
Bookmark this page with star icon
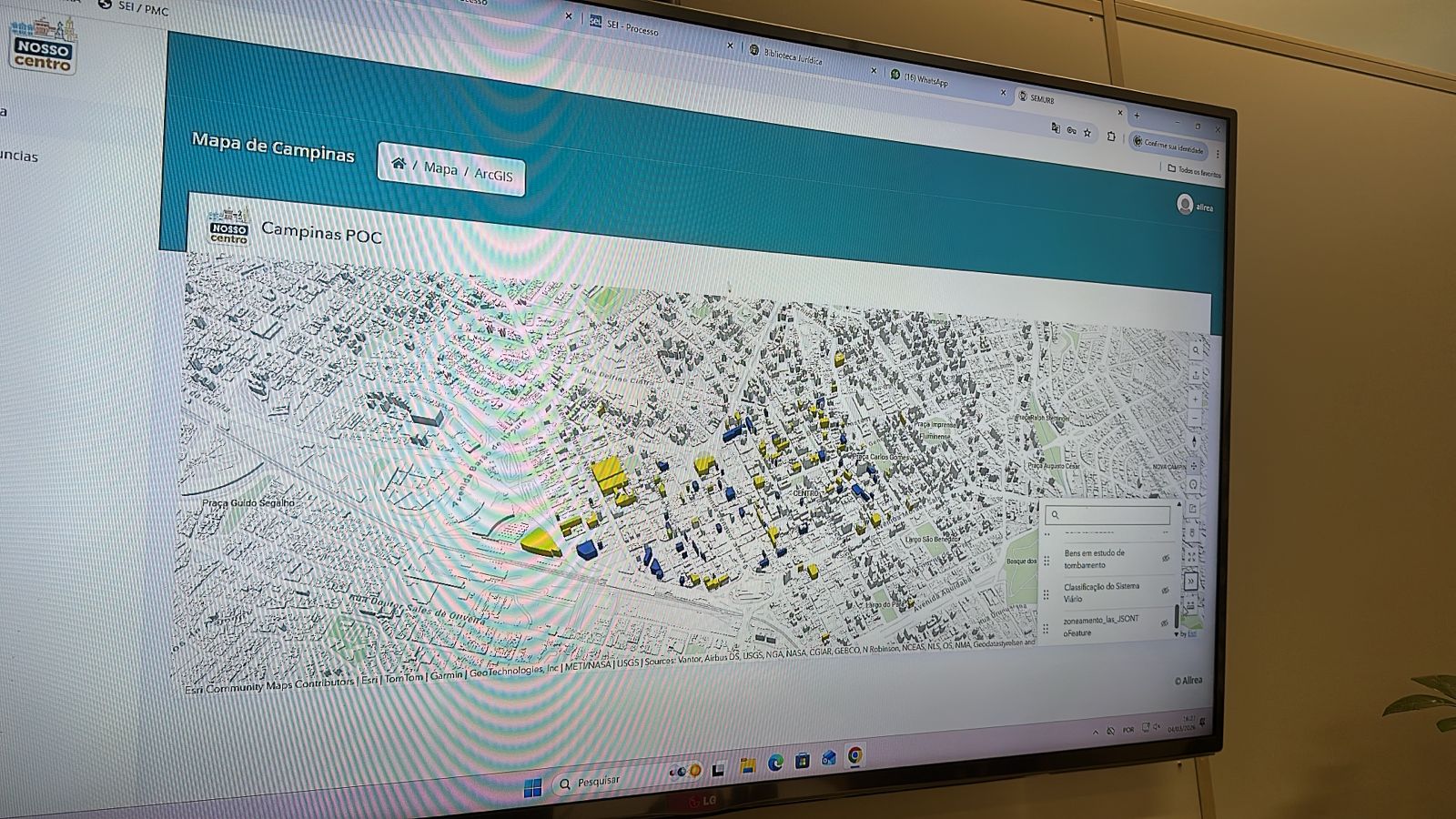[x=1087, y=132]
